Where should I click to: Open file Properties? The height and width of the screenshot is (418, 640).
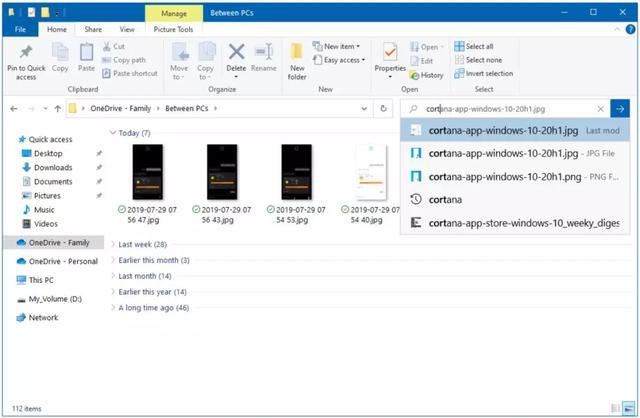pyautogui.click(x=390, y=61)
